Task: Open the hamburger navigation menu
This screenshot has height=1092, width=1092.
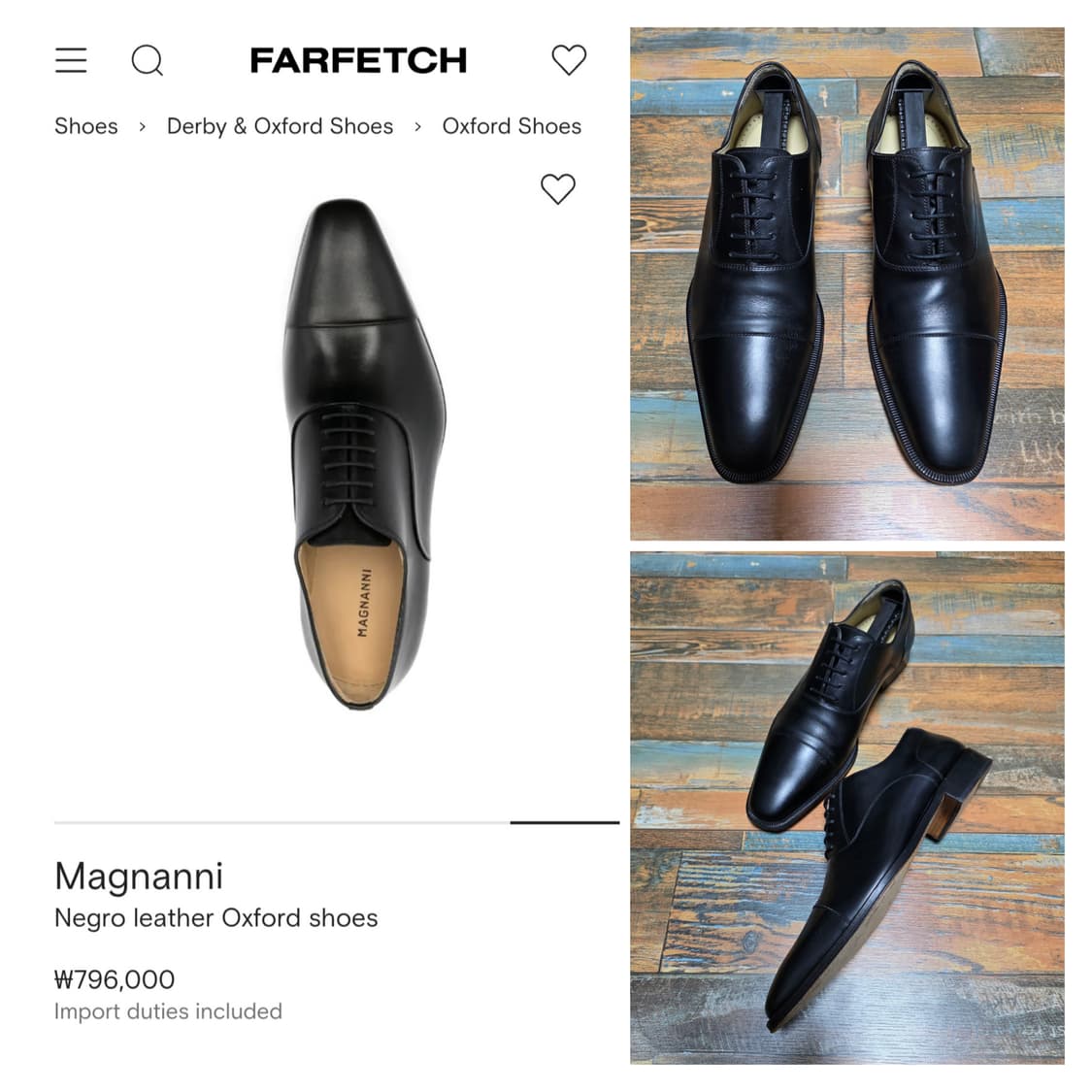Action: click(x=71, y=60)
